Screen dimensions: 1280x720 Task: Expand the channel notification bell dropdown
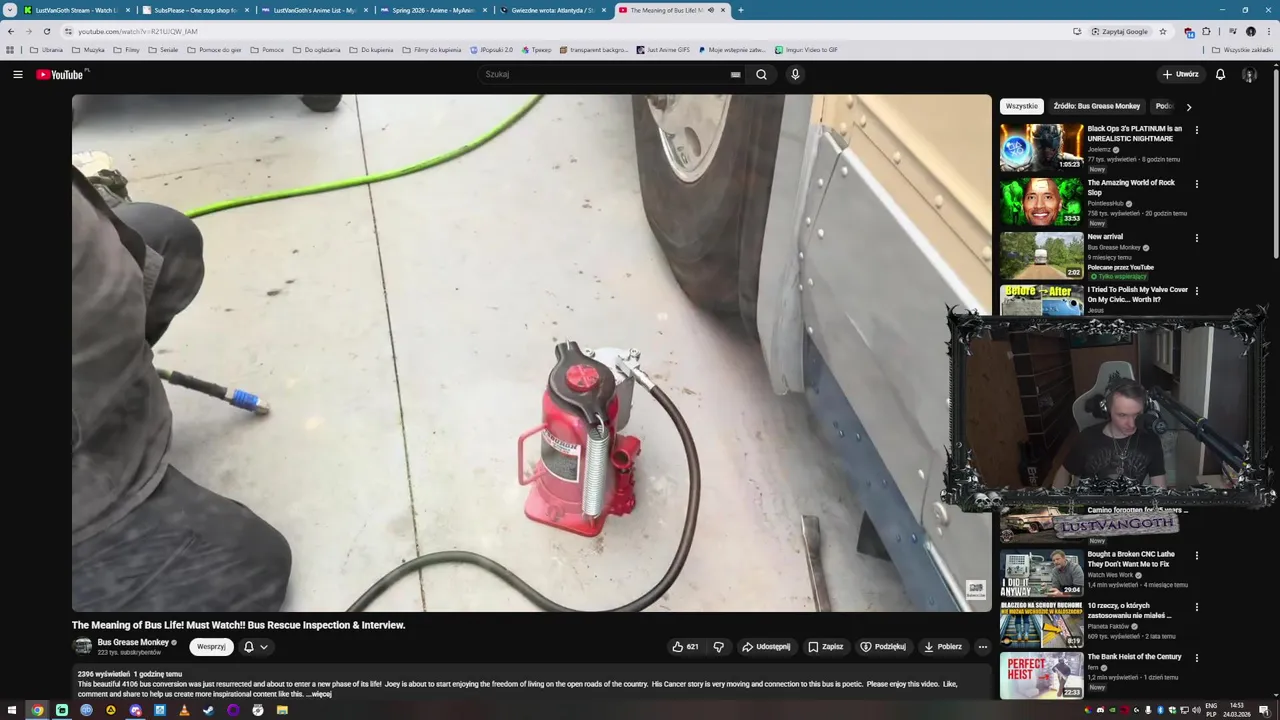256,647
